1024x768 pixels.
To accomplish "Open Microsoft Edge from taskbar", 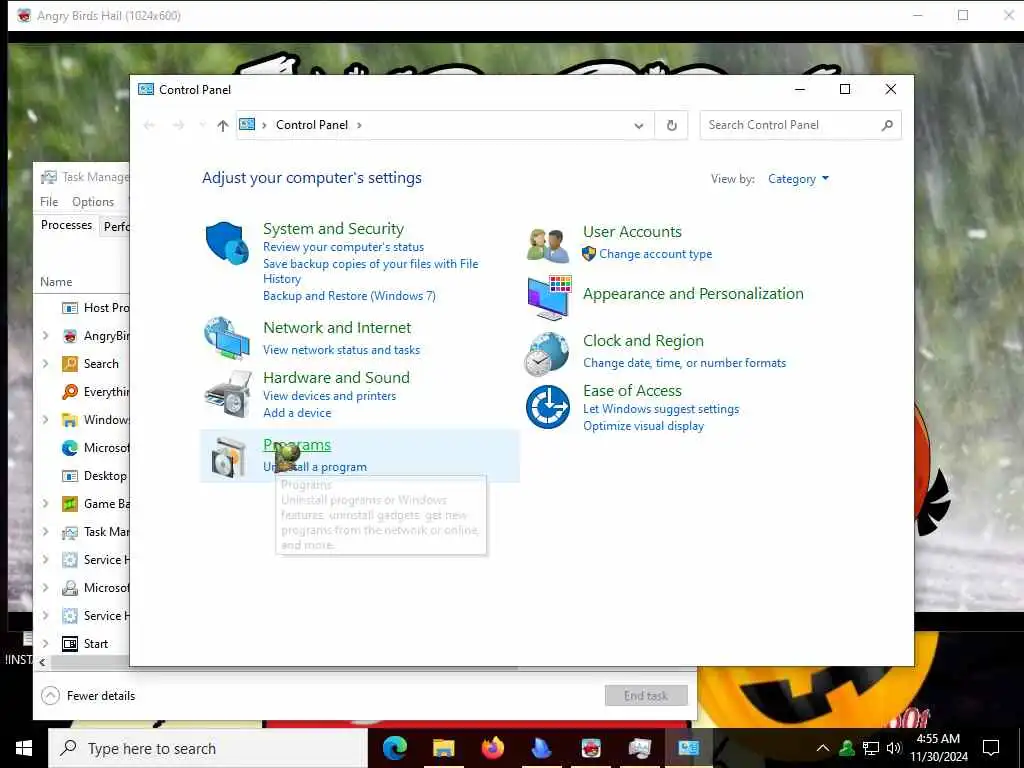I will [394, 748].
